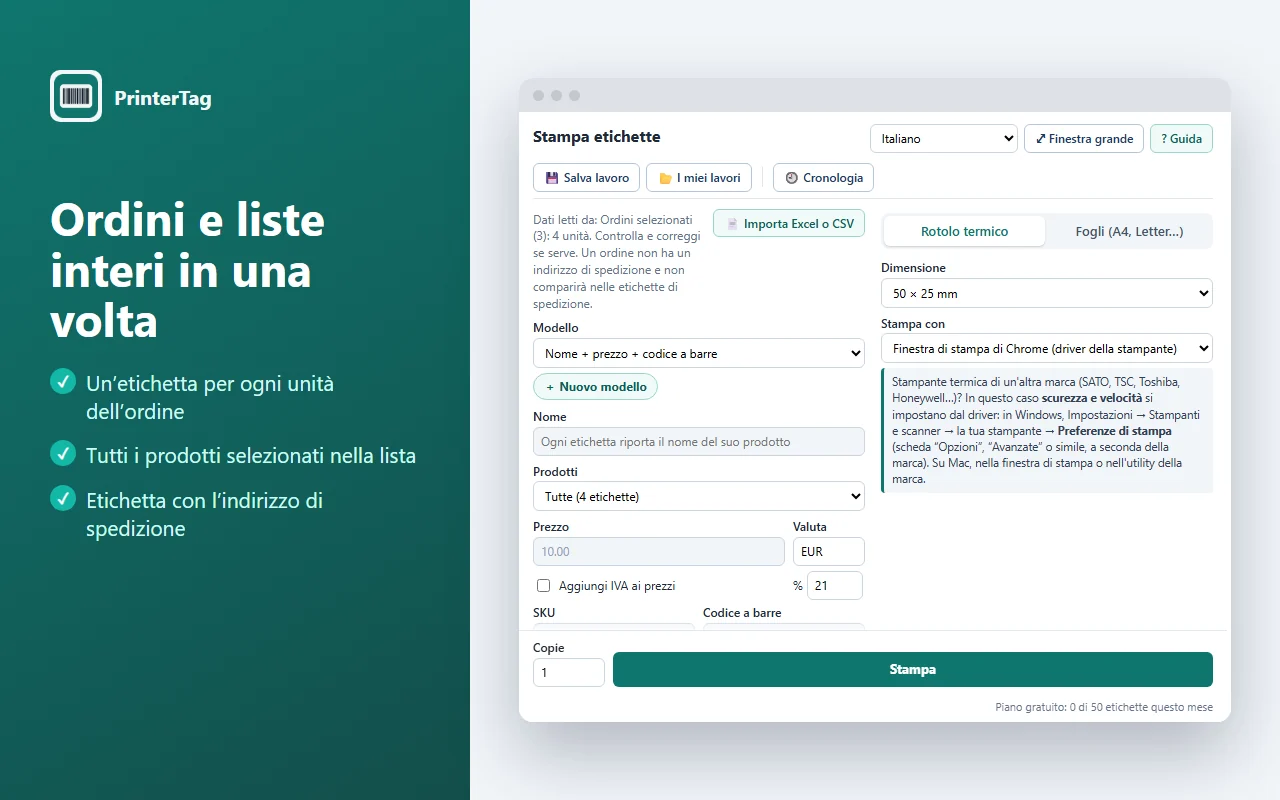Image resolution: width=1280 pixels, height=800 pixels.
Task: Open the Italiano language dropdown
Action: (944, 139)
